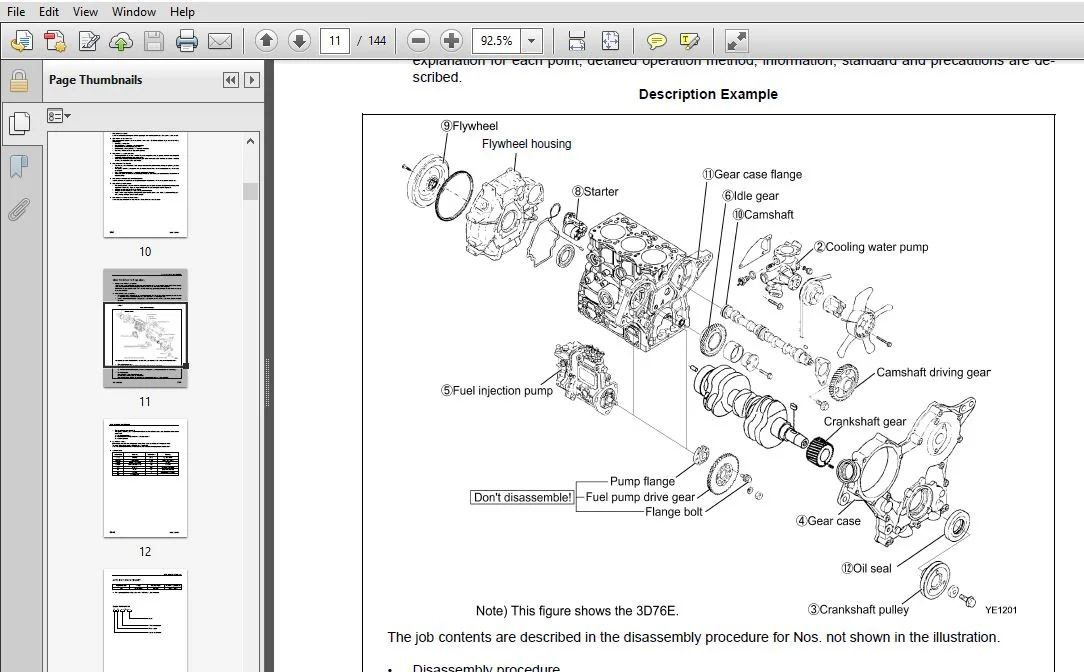This screenshot has height=672, width=1084.
Task: Click the 'Gear case flange' label
Action: tap(752, 174)
